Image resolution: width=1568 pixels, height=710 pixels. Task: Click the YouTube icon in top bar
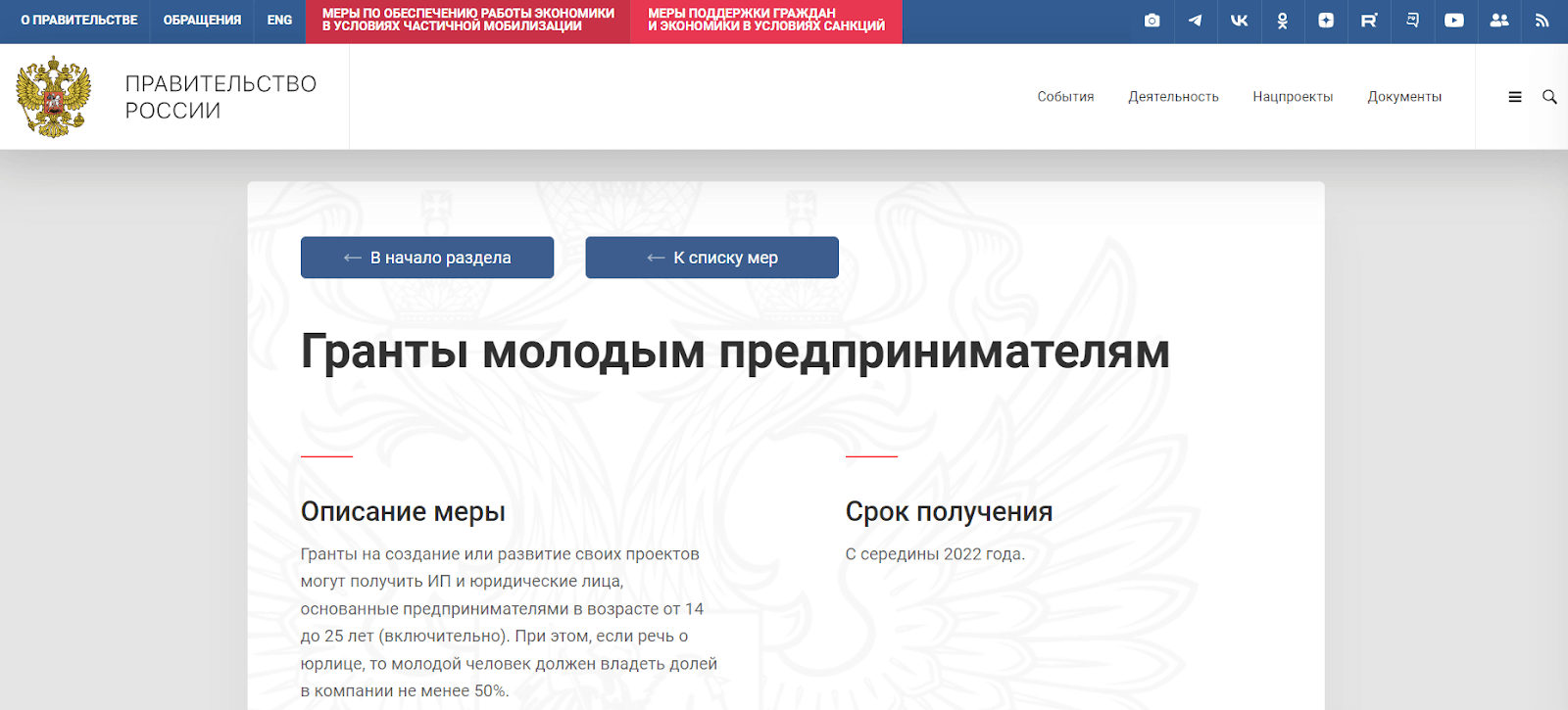(1454, 21)
